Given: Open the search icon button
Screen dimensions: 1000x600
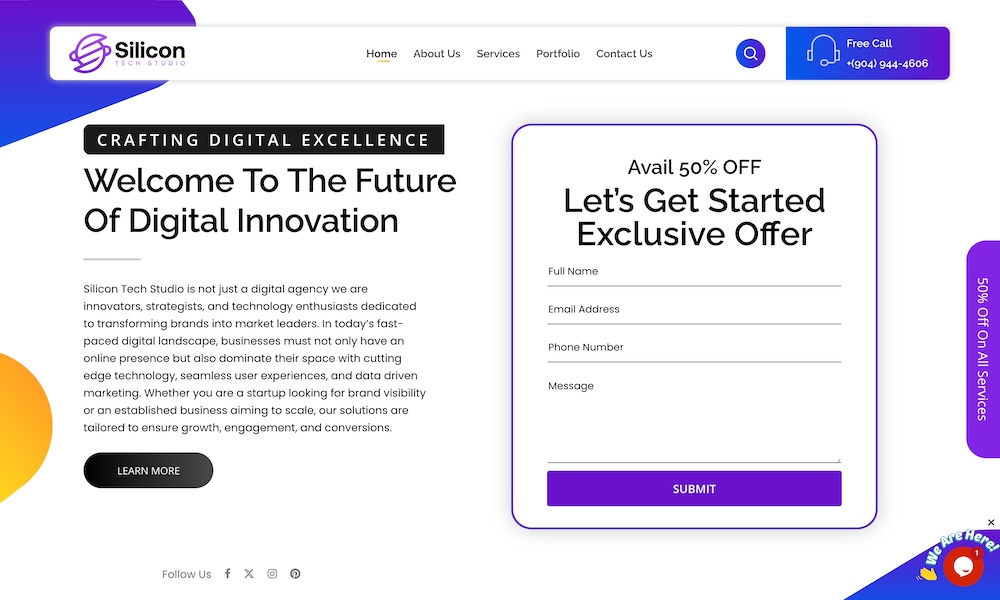Looking at the screenshot, I should (x=750, y=54).
